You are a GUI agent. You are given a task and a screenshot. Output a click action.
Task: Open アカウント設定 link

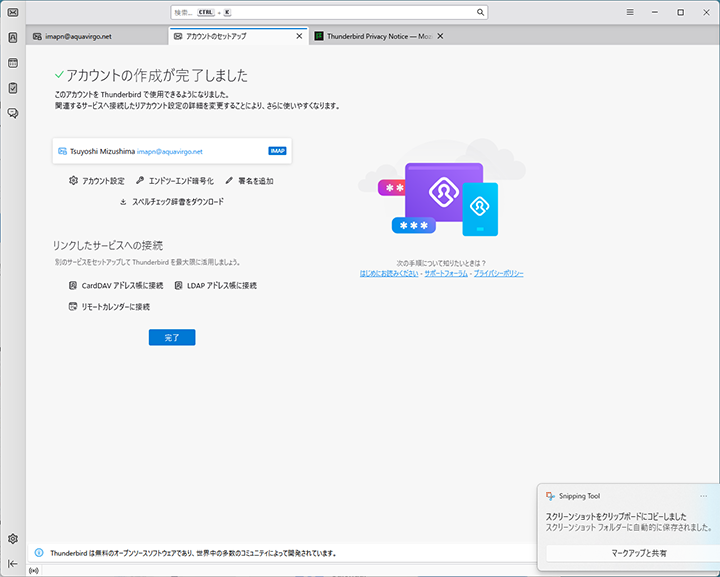(96, 181)
